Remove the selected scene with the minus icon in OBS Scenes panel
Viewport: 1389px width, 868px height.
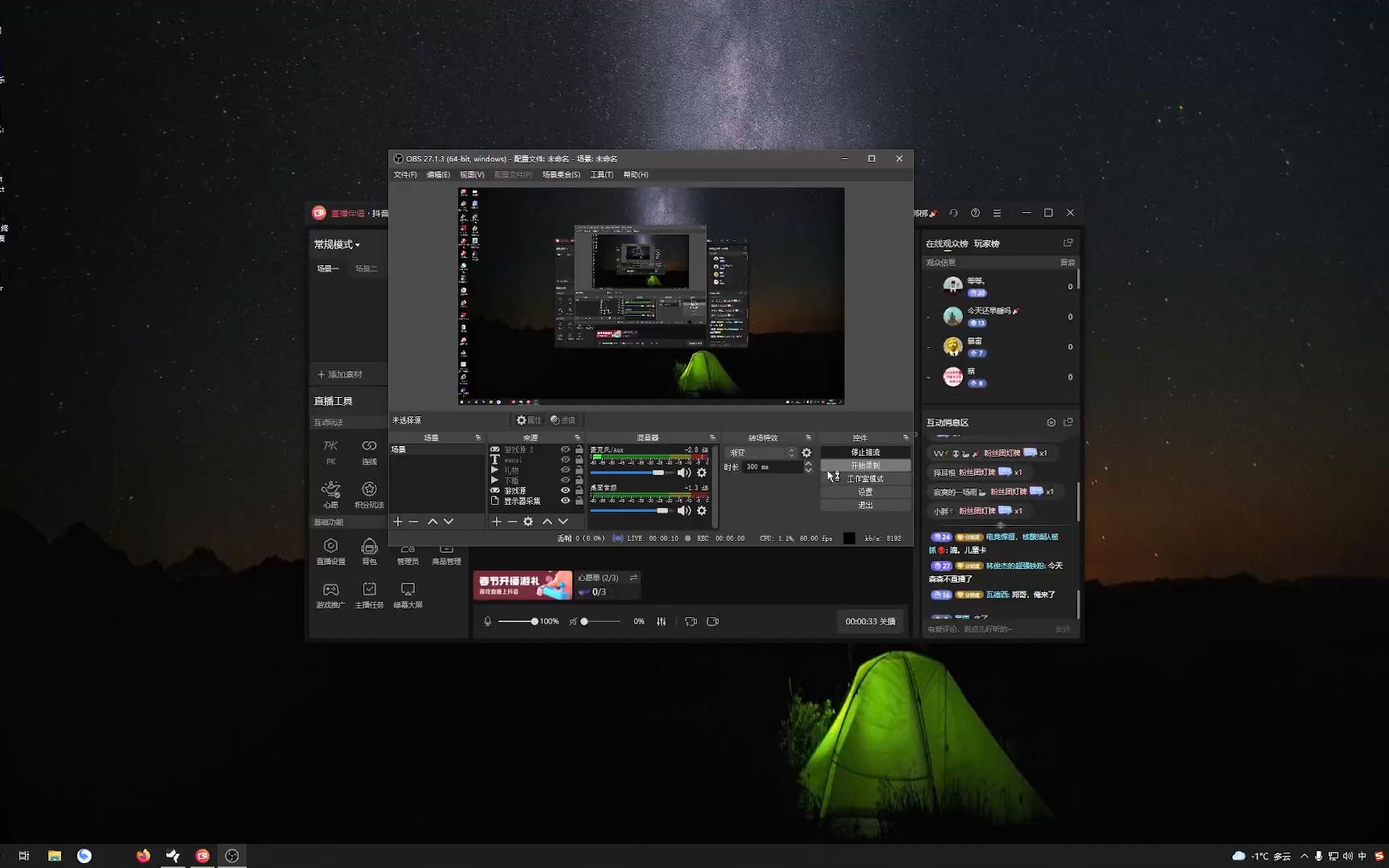(x=414, y=522)
